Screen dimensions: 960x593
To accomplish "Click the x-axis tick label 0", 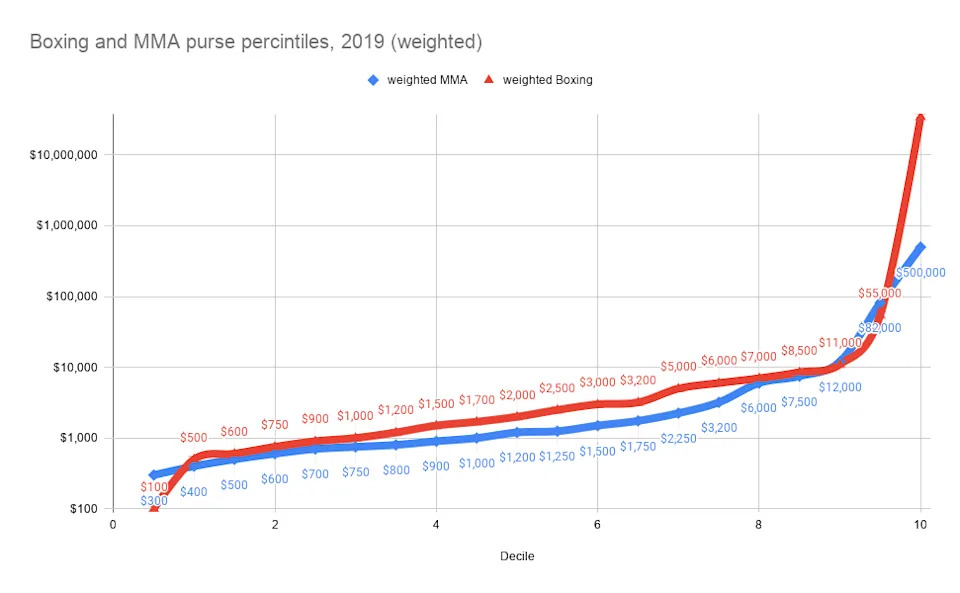I will 113,525.
